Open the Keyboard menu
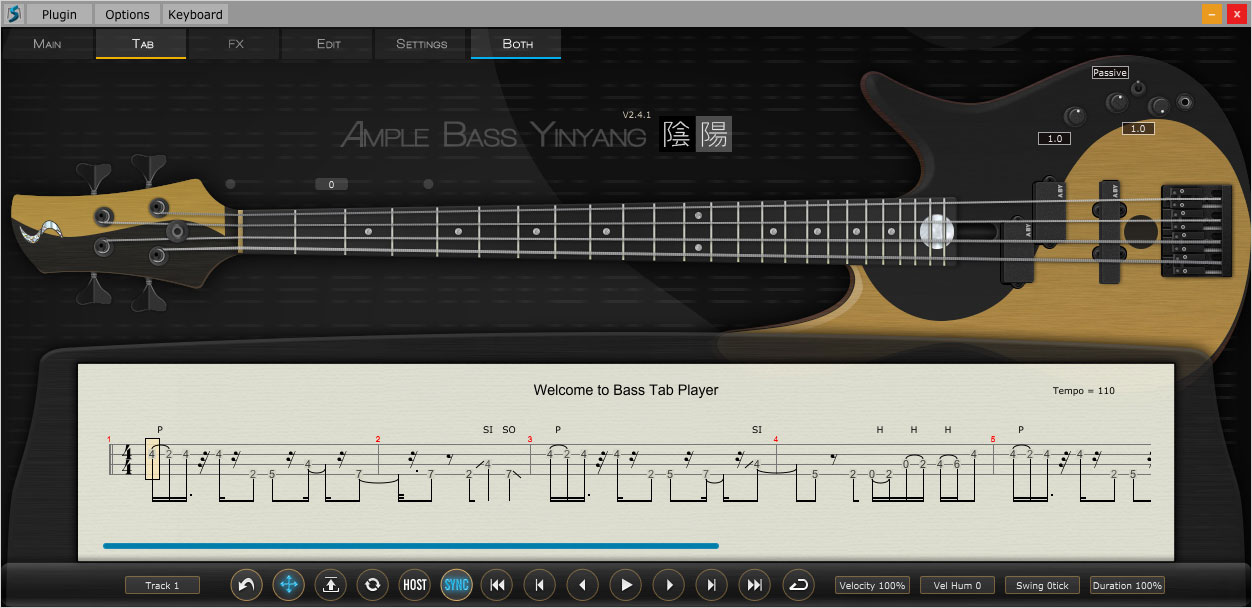This screenshot has height=608, width=1252. (x=195, y=14)
